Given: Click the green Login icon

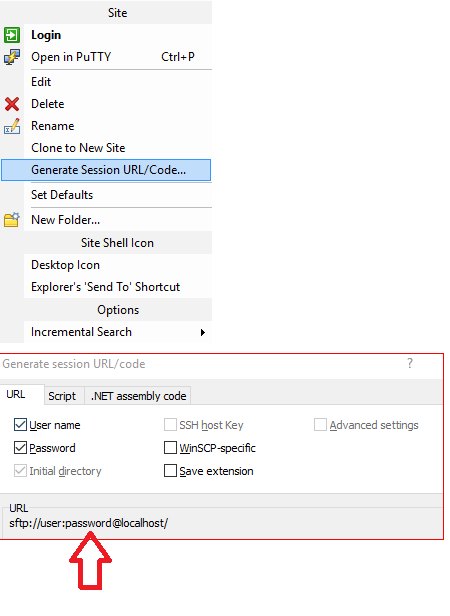Looking at the screenshot, I should point(12,35).
